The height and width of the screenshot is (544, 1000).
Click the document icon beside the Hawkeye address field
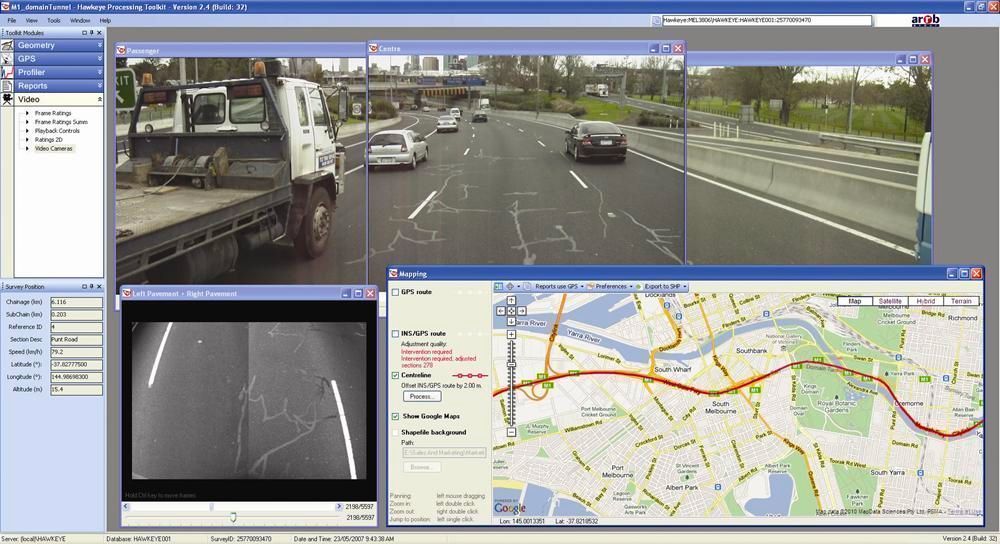[656, 20]
